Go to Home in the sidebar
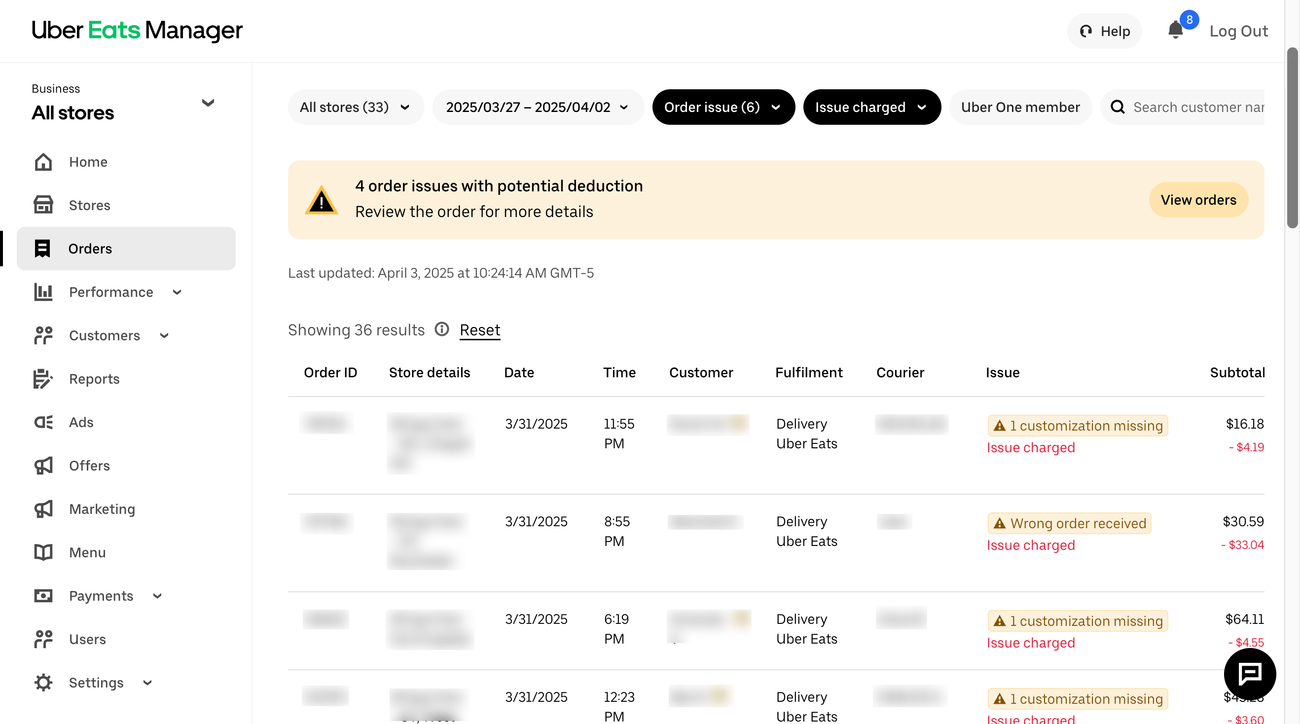Image resolution: width=1300 pixels, height=724 pixels. 88,162
